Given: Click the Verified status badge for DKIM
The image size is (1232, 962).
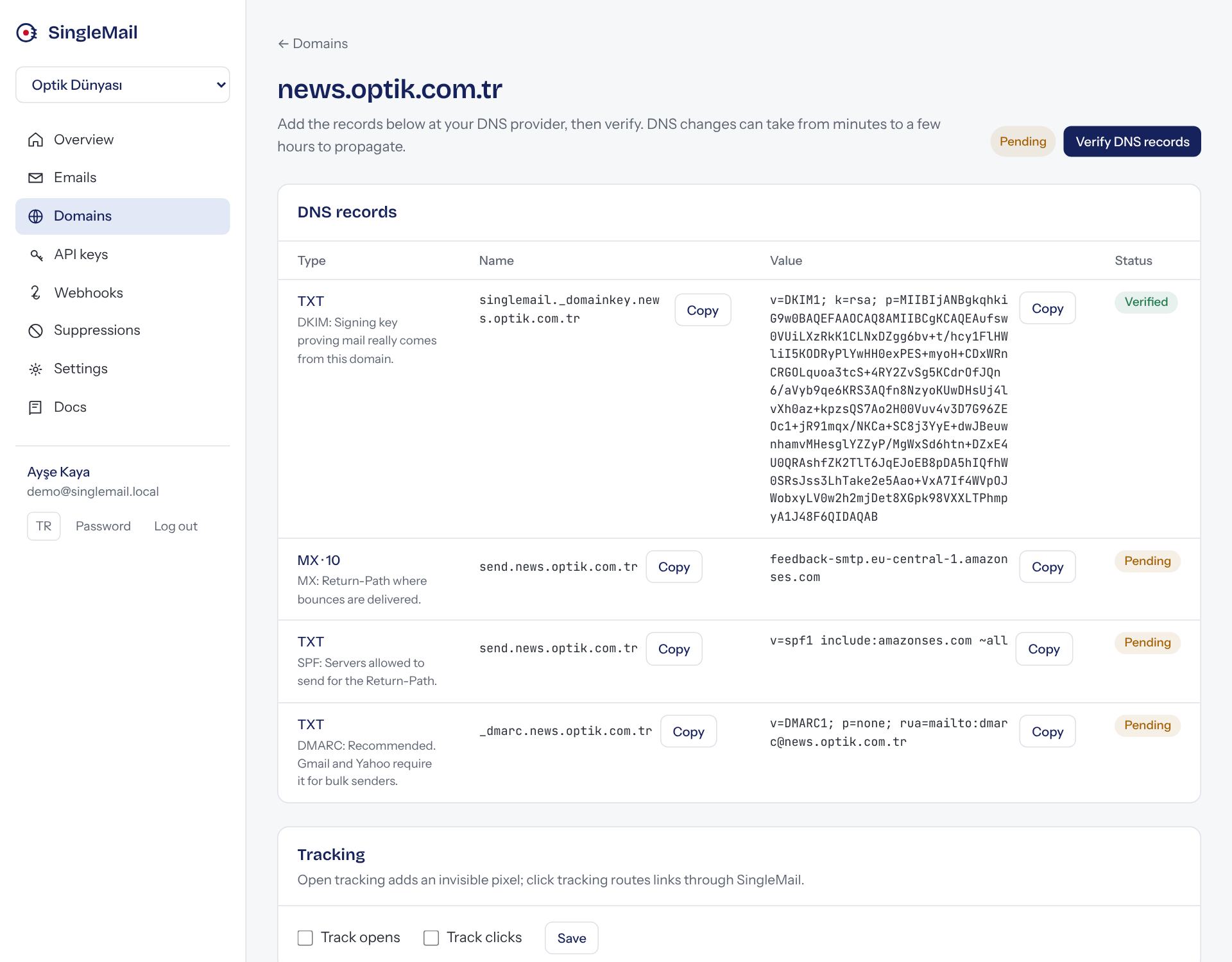Looking at the screenshot, I should 1146,302.
